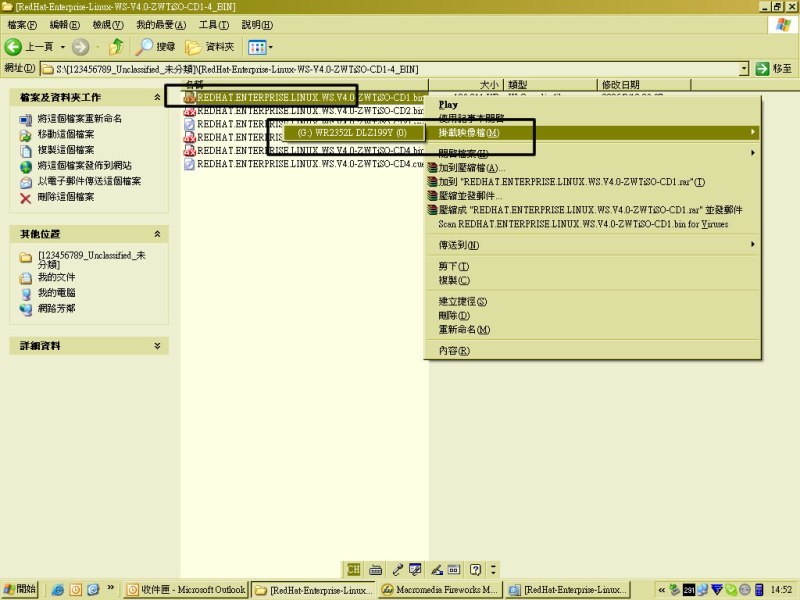Expand quick launch overflow chevron
The height and width of the screenshot is (600, 800).
tap(111, 588)
